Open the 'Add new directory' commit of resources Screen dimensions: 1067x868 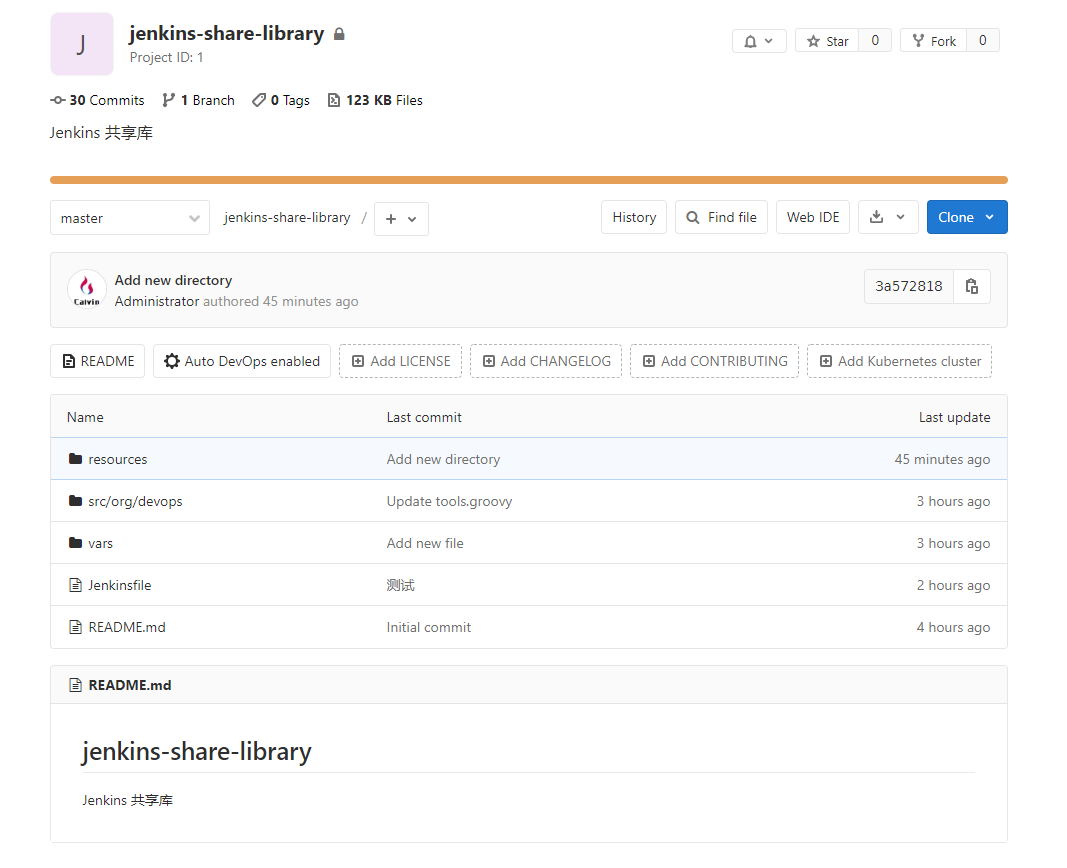tap(443, 460)
